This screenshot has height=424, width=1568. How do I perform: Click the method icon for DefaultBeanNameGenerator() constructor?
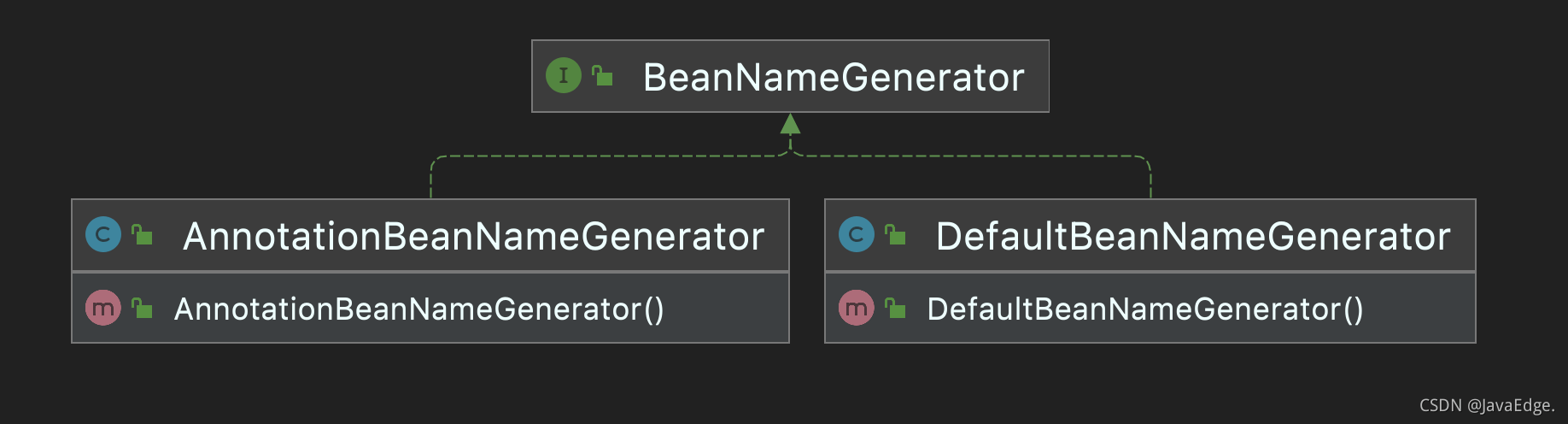[857, 308]
